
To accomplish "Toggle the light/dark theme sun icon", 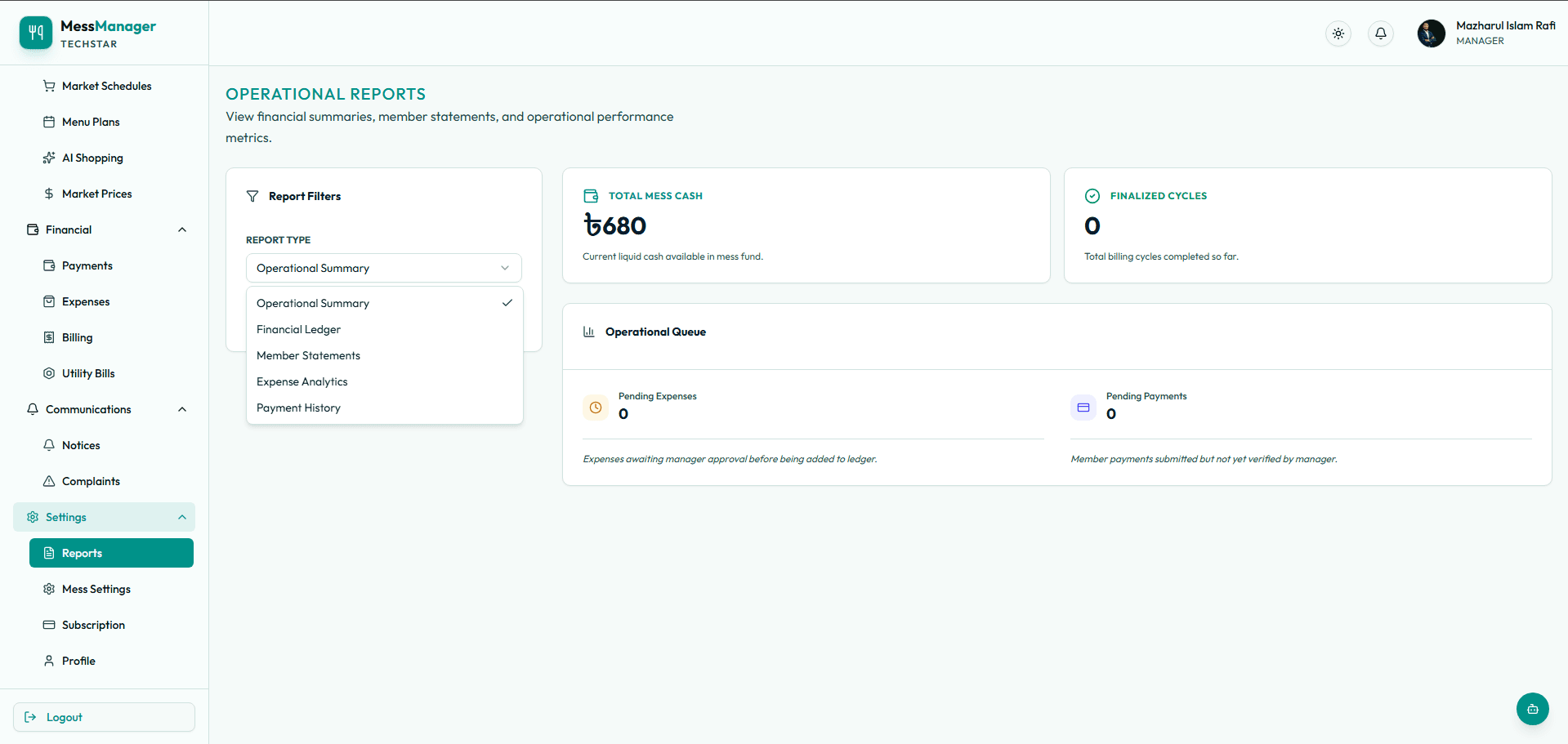I will point(1338,33).
